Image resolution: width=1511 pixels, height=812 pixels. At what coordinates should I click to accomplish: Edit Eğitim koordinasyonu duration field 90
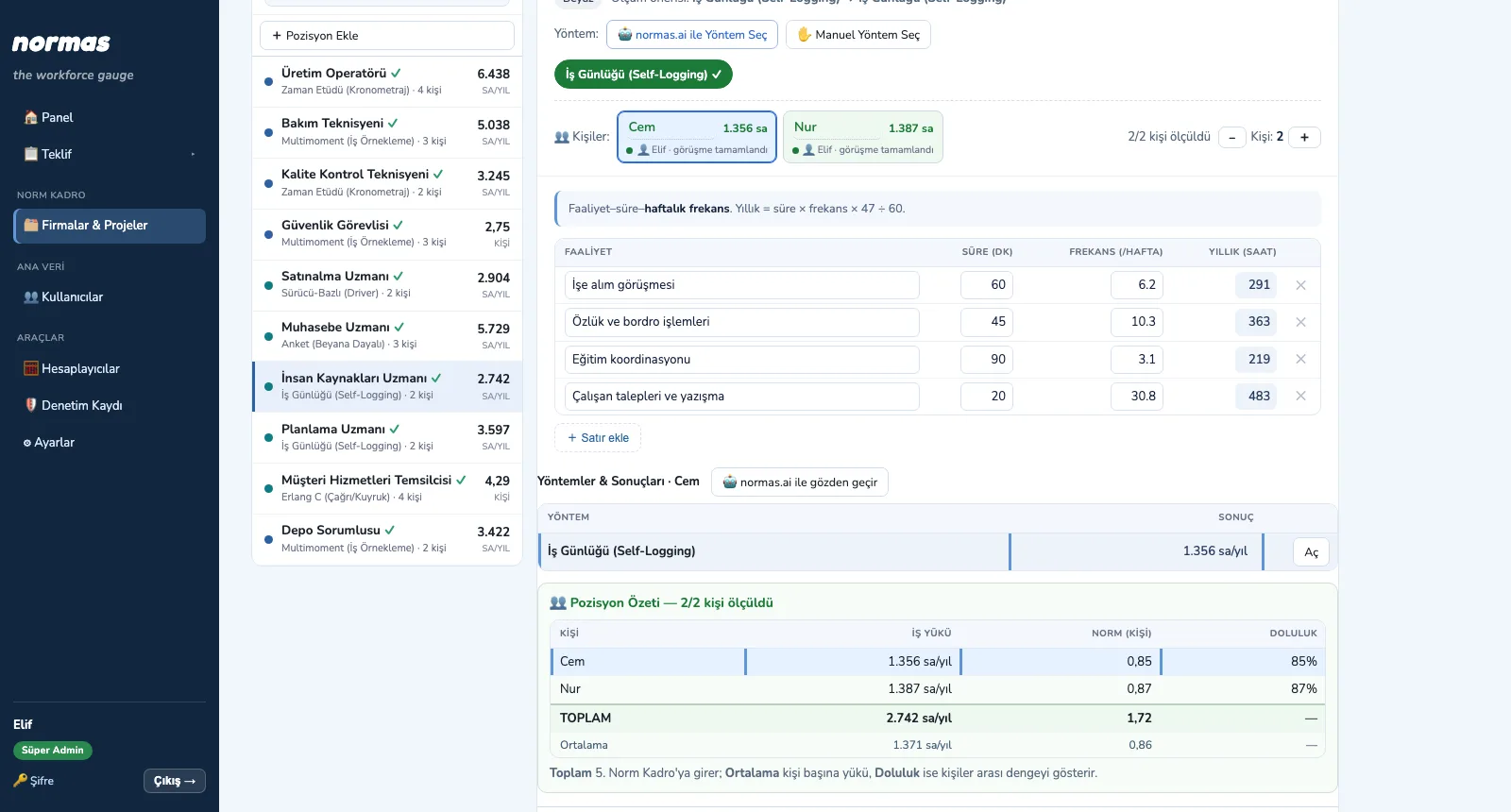[x=987, y=360]
